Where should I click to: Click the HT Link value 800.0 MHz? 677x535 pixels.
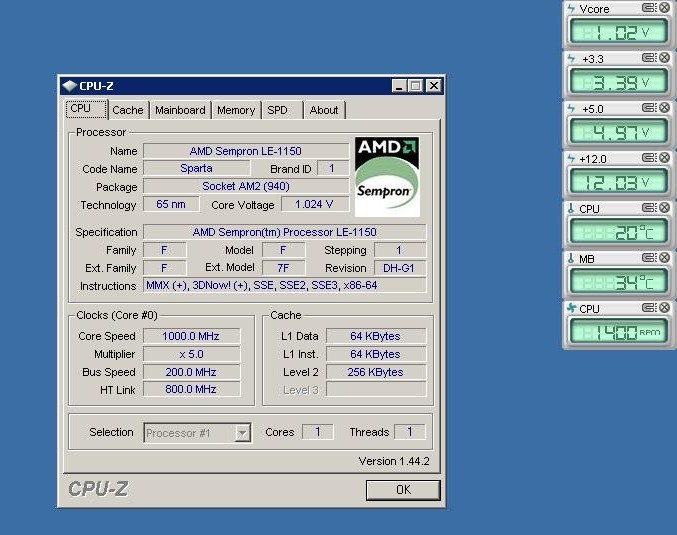click(x=191, y=389)
